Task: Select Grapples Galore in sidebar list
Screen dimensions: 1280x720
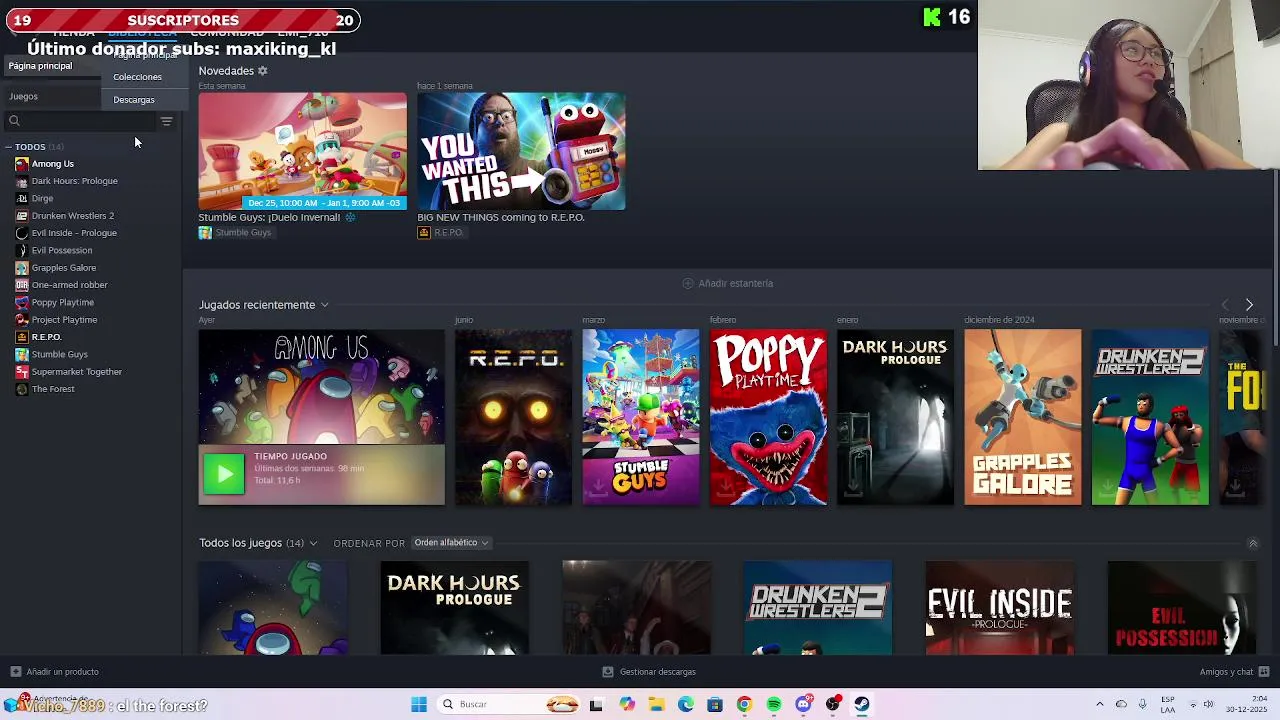Action: click(63, 268)
